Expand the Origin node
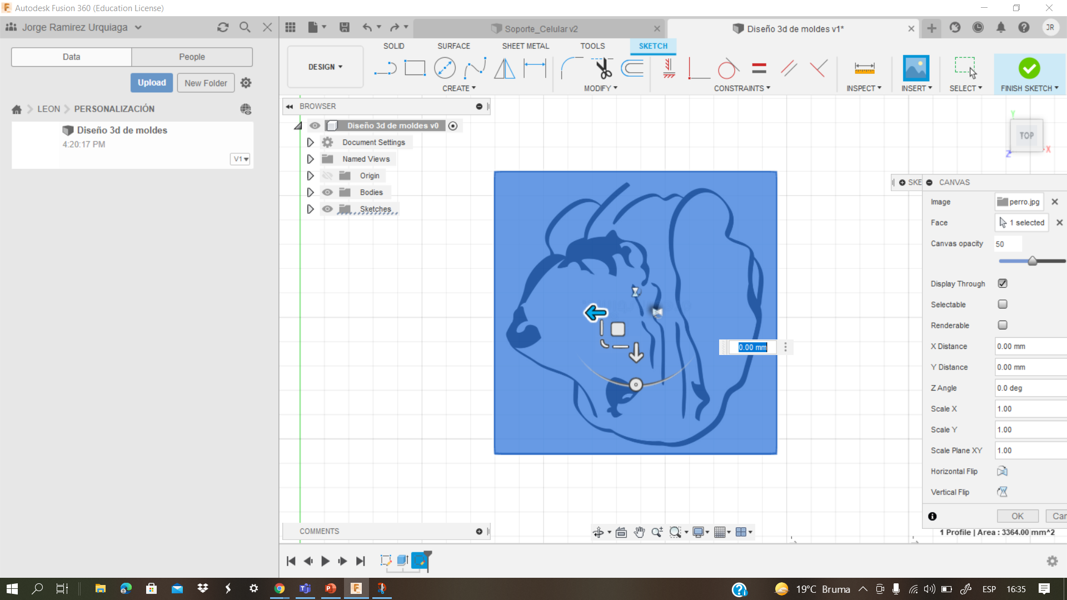Image resolution: width=1067 pixels, height=600 pixels. (x=310, y=176)
